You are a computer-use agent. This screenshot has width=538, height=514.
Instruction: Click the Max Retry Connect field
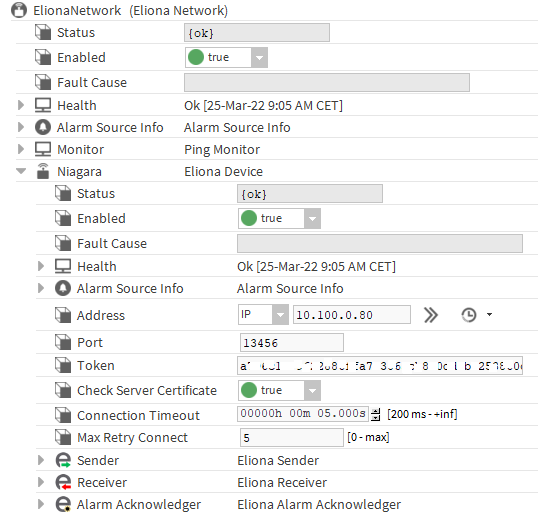point(292,437)
